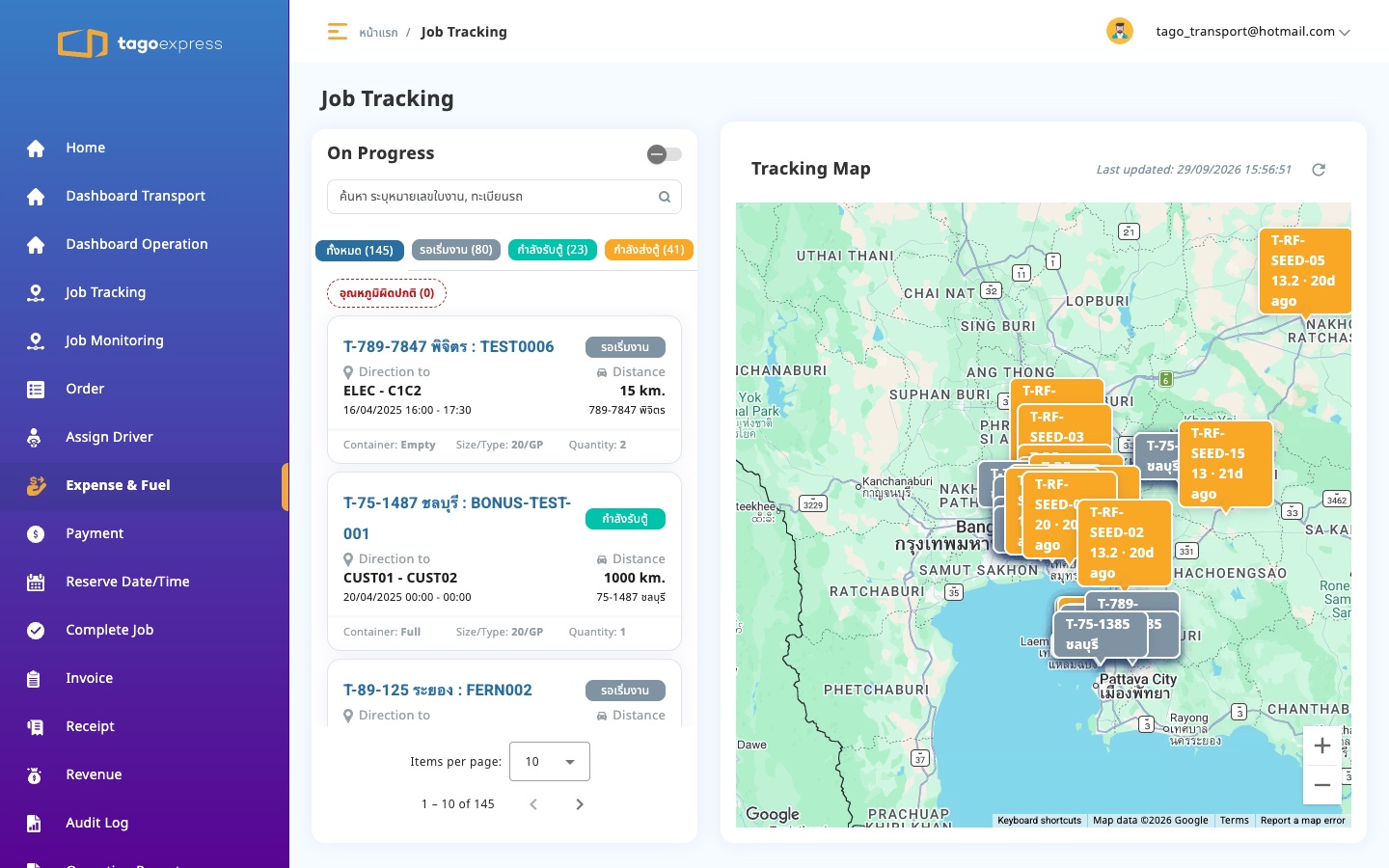Image resolution: width=1389 pixels, height=868 pixels.
Task: Open Dashboard Transport in sidebar
Action: 136,197
